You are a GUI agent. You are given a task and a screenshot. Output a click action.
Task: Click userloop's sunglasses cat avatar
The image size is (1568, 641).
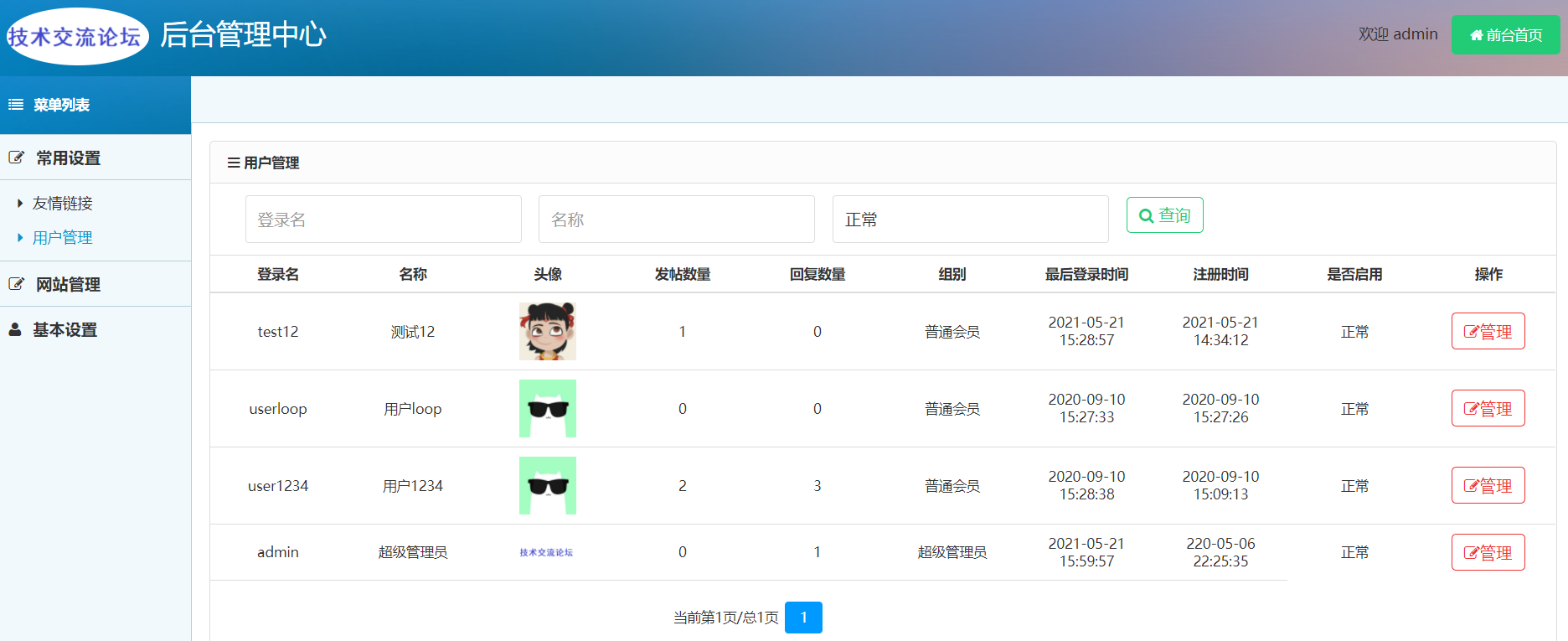(x=547, y=408)
